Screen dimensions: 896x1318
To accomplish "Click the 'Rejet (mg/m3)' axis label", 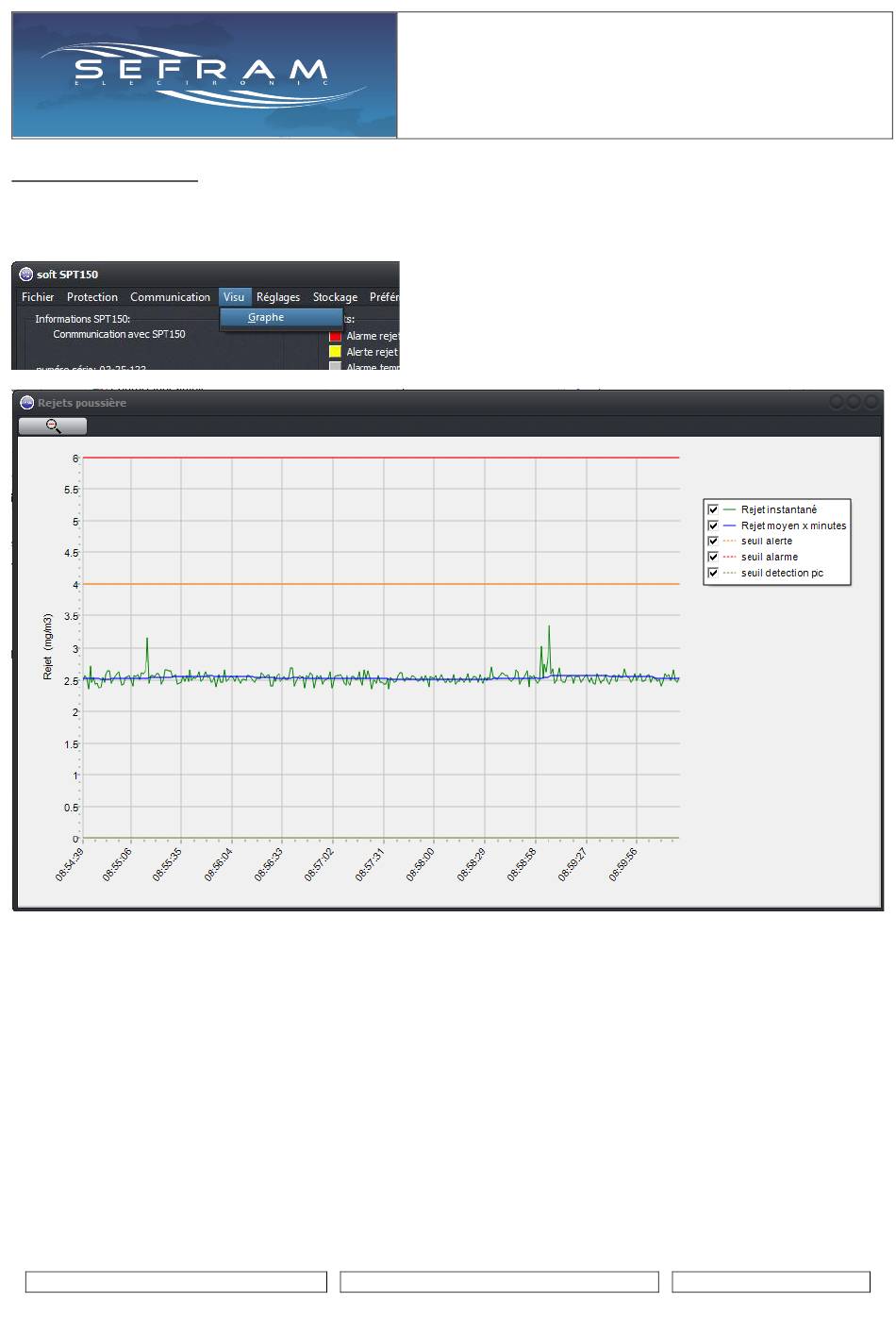I will (x=48, y=647).
